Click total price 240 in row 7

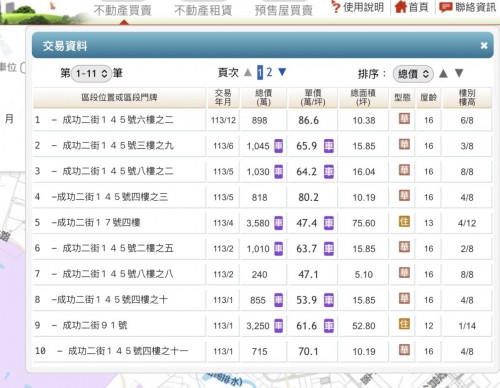tap(259, 274)
